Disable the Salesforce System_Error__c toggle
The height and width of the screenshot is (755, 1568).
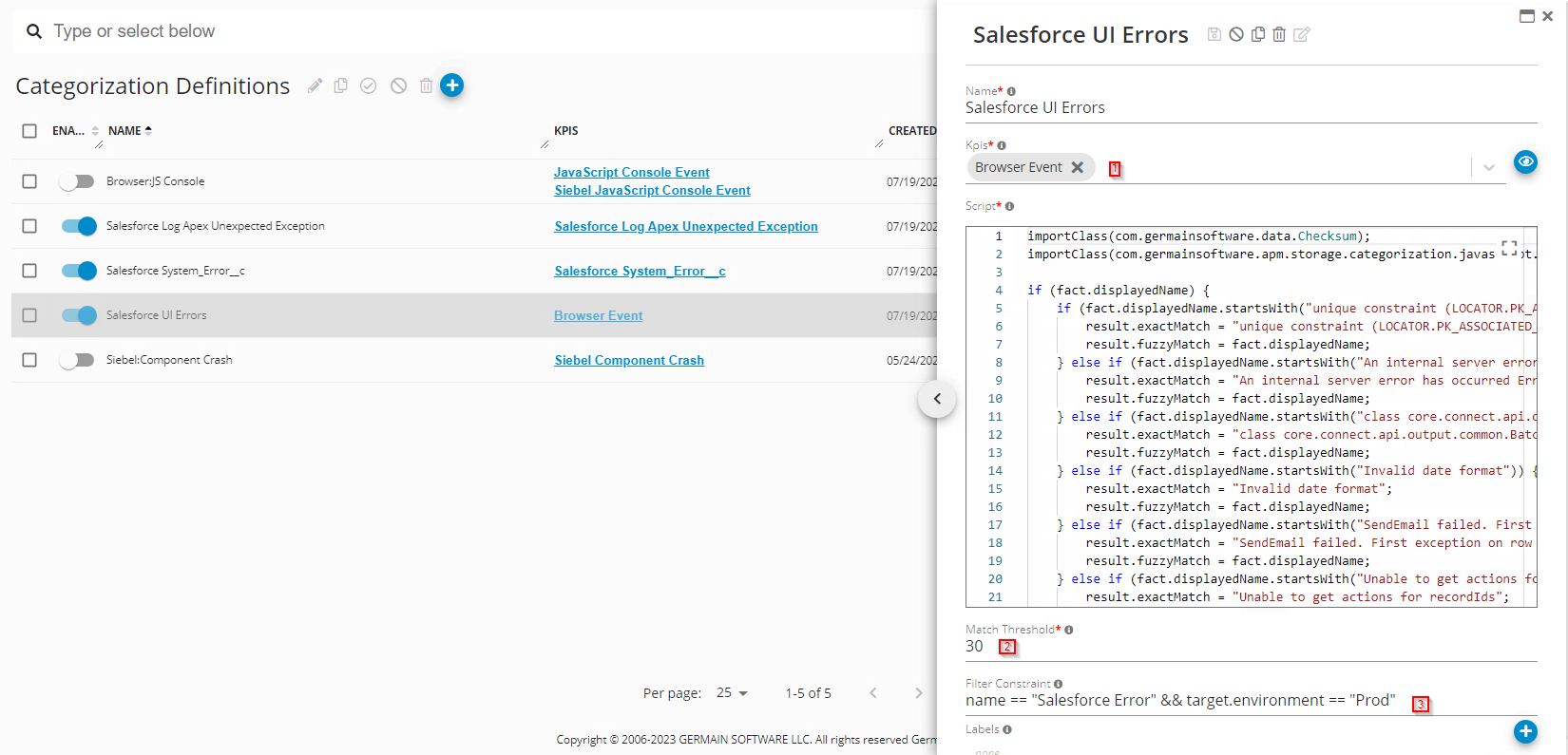(78, 271)
